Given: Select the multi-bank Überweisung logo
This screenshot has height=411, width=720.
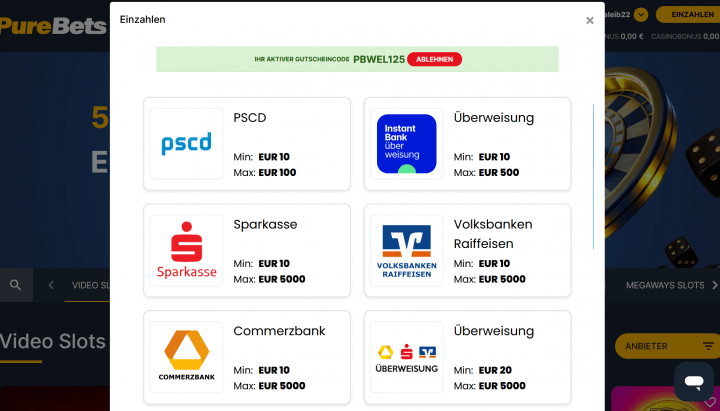Looking at the screenshot, I should (406, 357).
